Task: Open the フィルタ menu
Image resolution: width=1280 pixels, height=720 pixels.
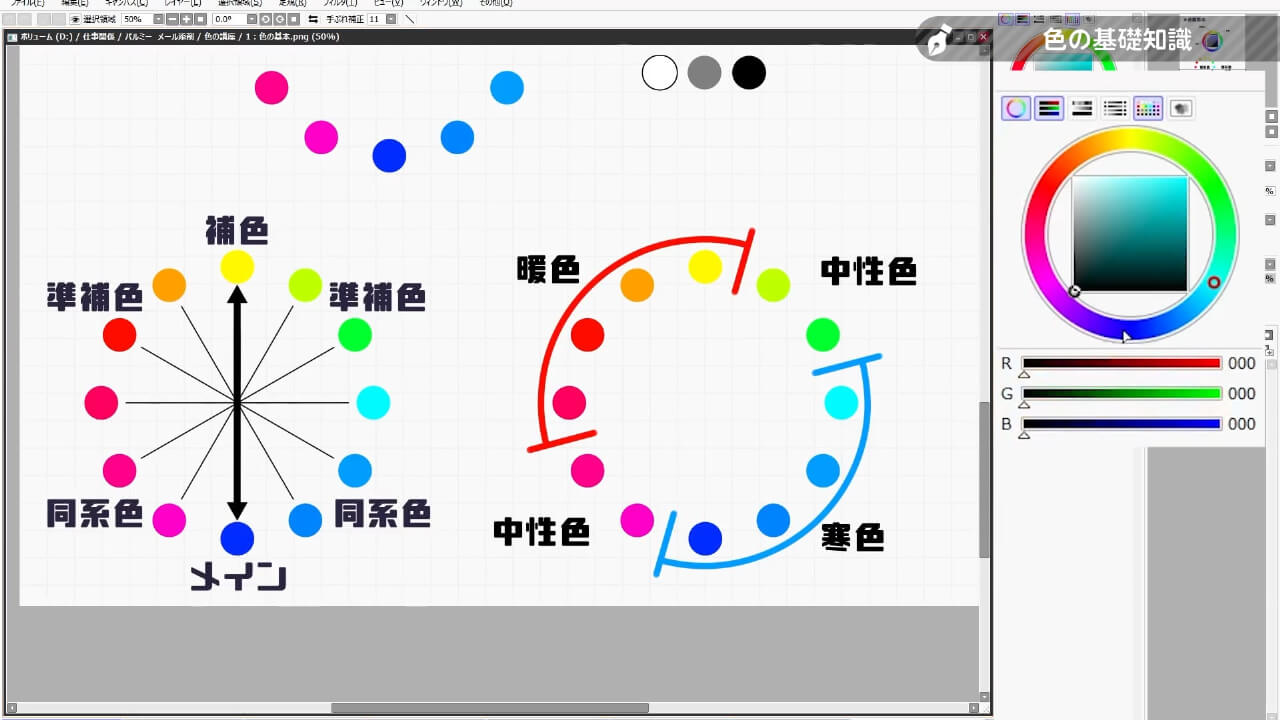Action: 340,3
